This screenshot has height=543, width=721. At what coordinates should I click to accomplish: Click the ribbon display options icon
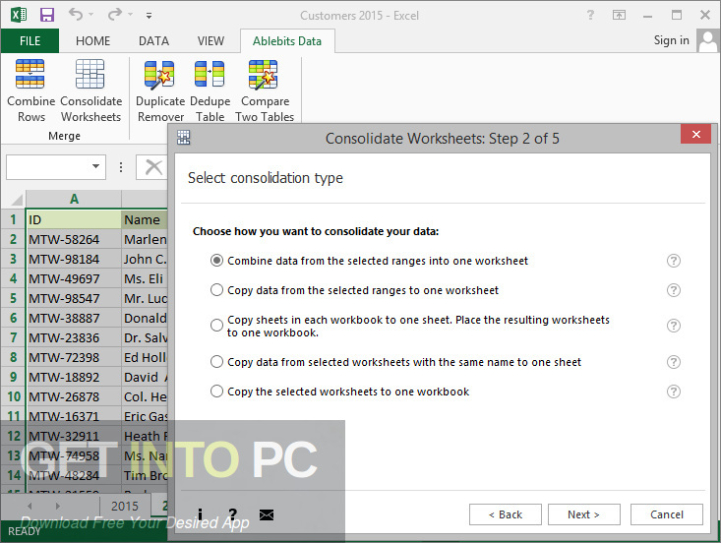[x=619, y=15]
